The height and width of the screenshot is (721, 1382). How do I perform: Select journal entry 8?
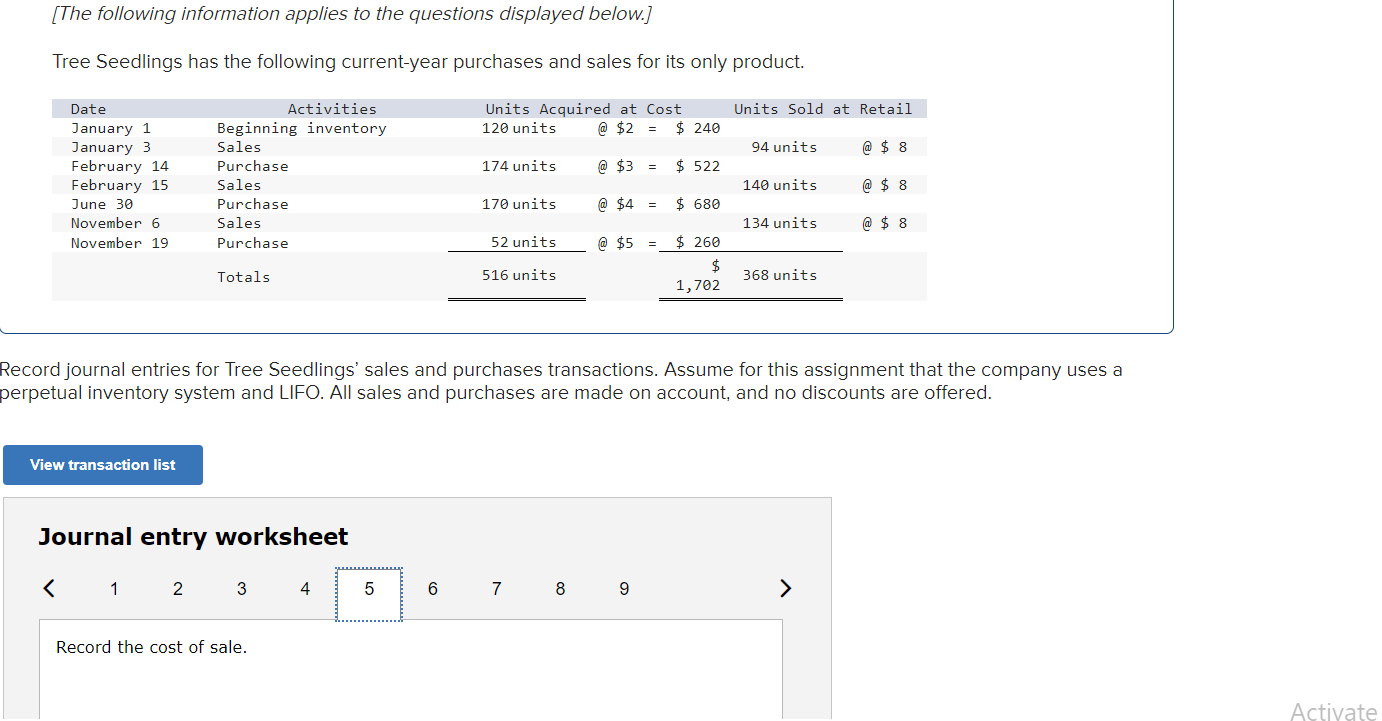click(560, 589)
